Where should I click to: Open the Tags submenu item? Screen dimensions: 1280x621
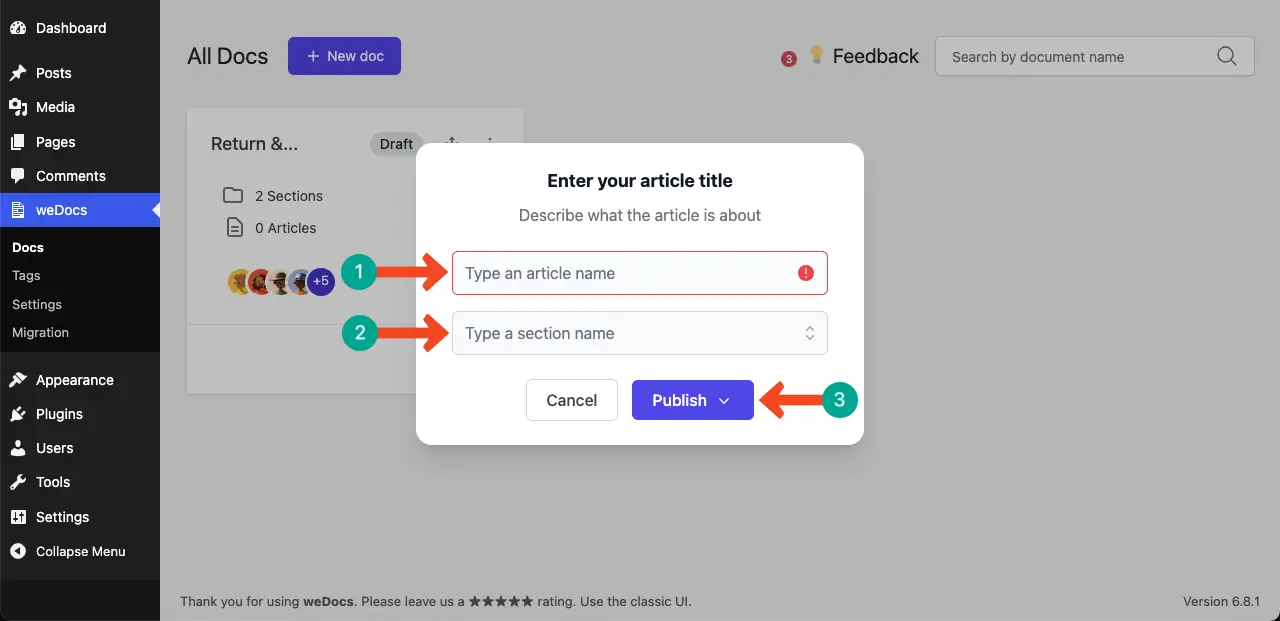click(26, 275)
